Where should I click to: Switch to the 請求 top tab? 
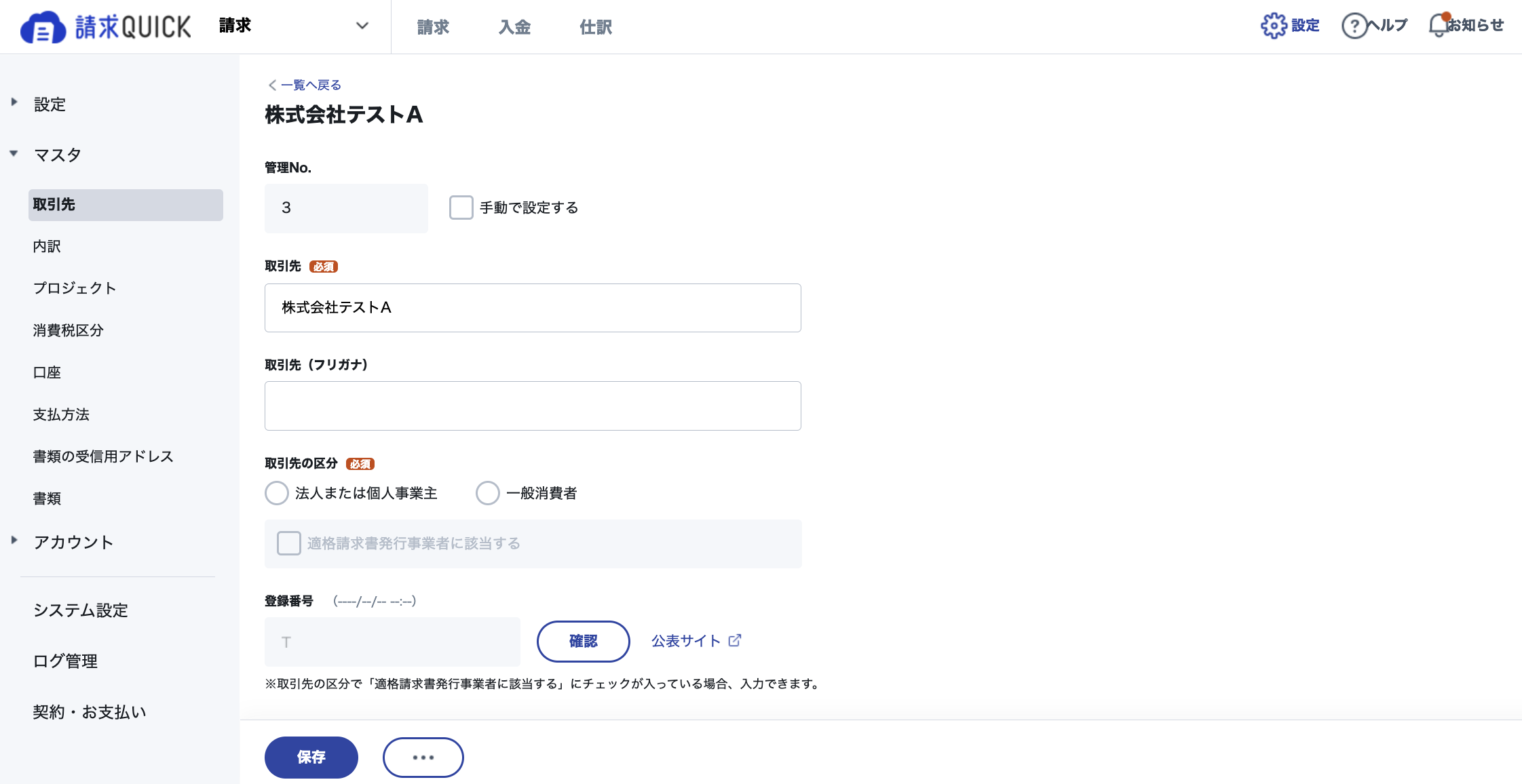pos(433,27)
